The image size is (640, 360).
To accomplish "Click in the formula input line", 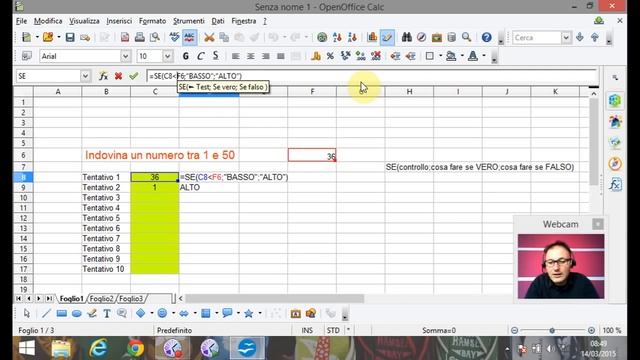I will (371, 76).
